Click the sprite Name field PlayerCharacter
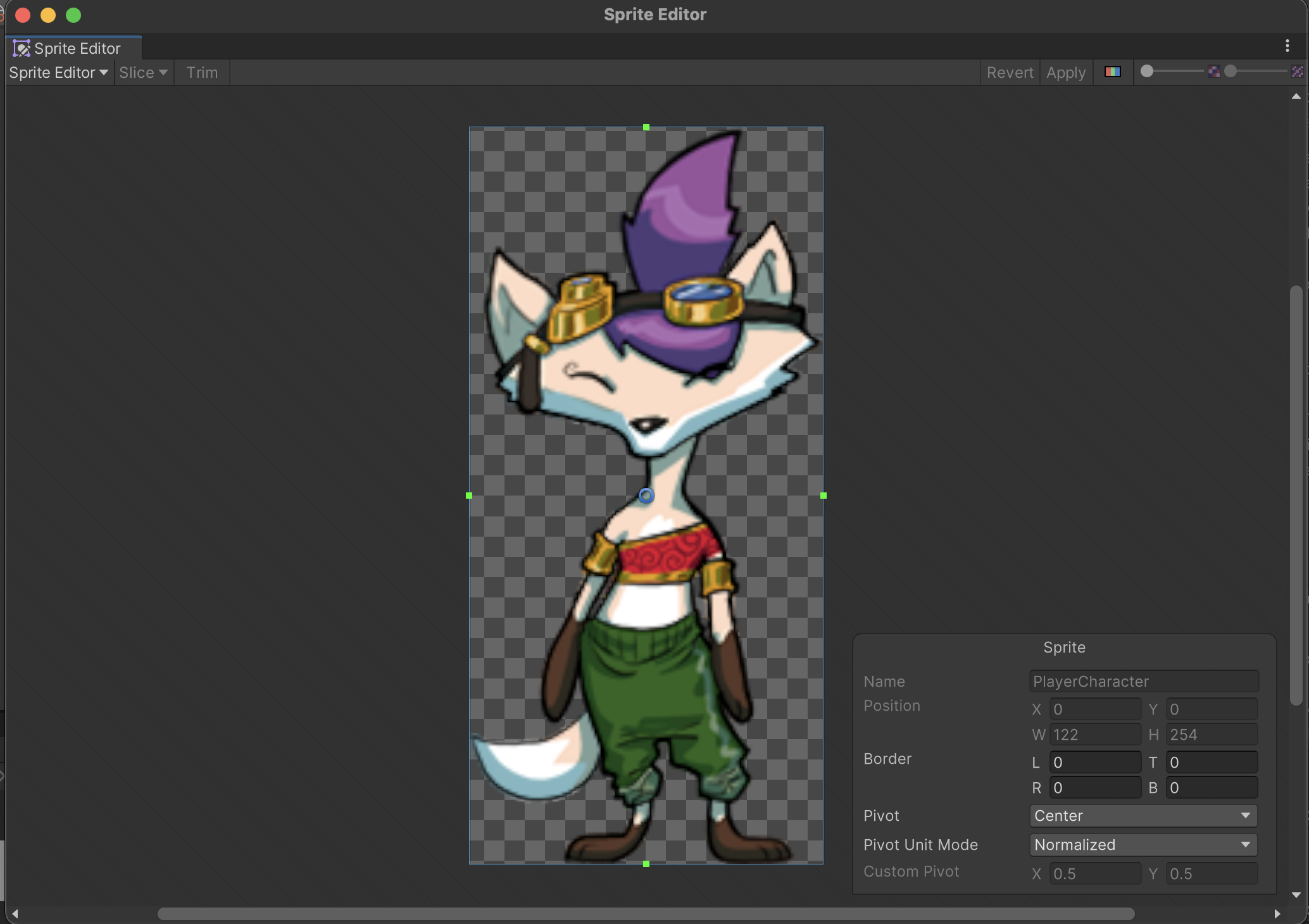The width and height of the screenshot is (1309, 924). (1143, 682)
